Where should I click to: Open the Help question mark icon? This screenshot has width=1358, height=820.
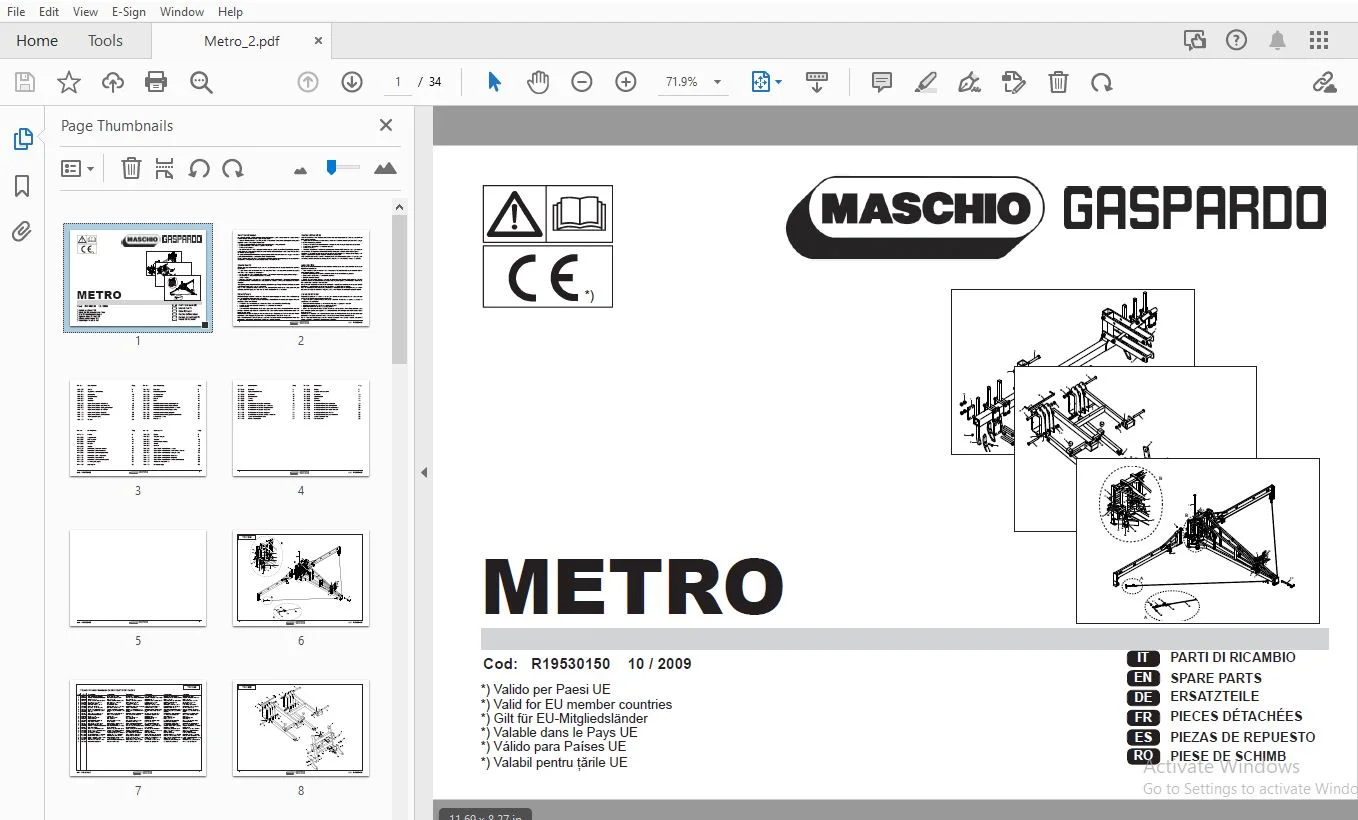(1236, 40)
